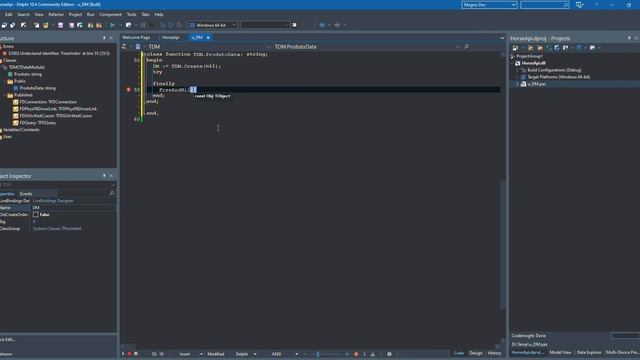Viewport: 640px width, 360px height.
Task: Select the Variables/Constants node in Structure
Action: (21, 130)
